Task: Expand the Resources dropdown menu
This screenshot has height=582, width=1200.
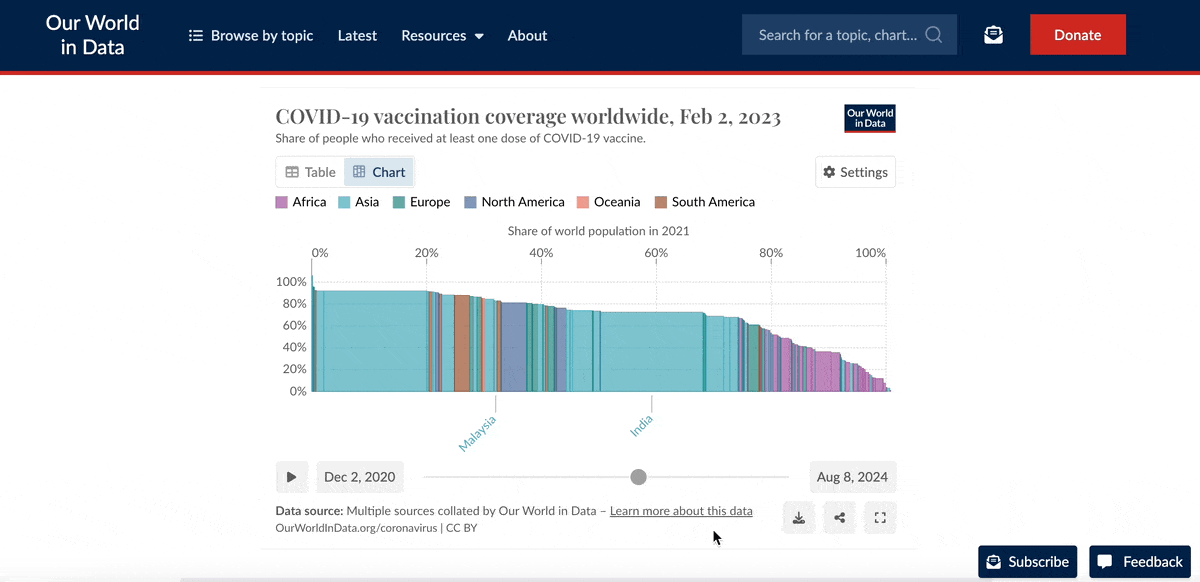Action: (x=442, y=34)
